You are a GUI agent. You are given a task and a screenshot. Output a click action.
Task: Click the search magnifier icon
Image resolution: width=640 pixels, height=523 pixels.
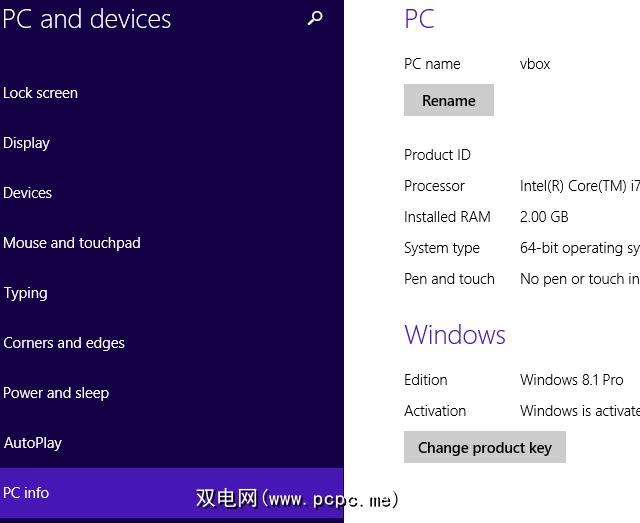click(315, 18)
